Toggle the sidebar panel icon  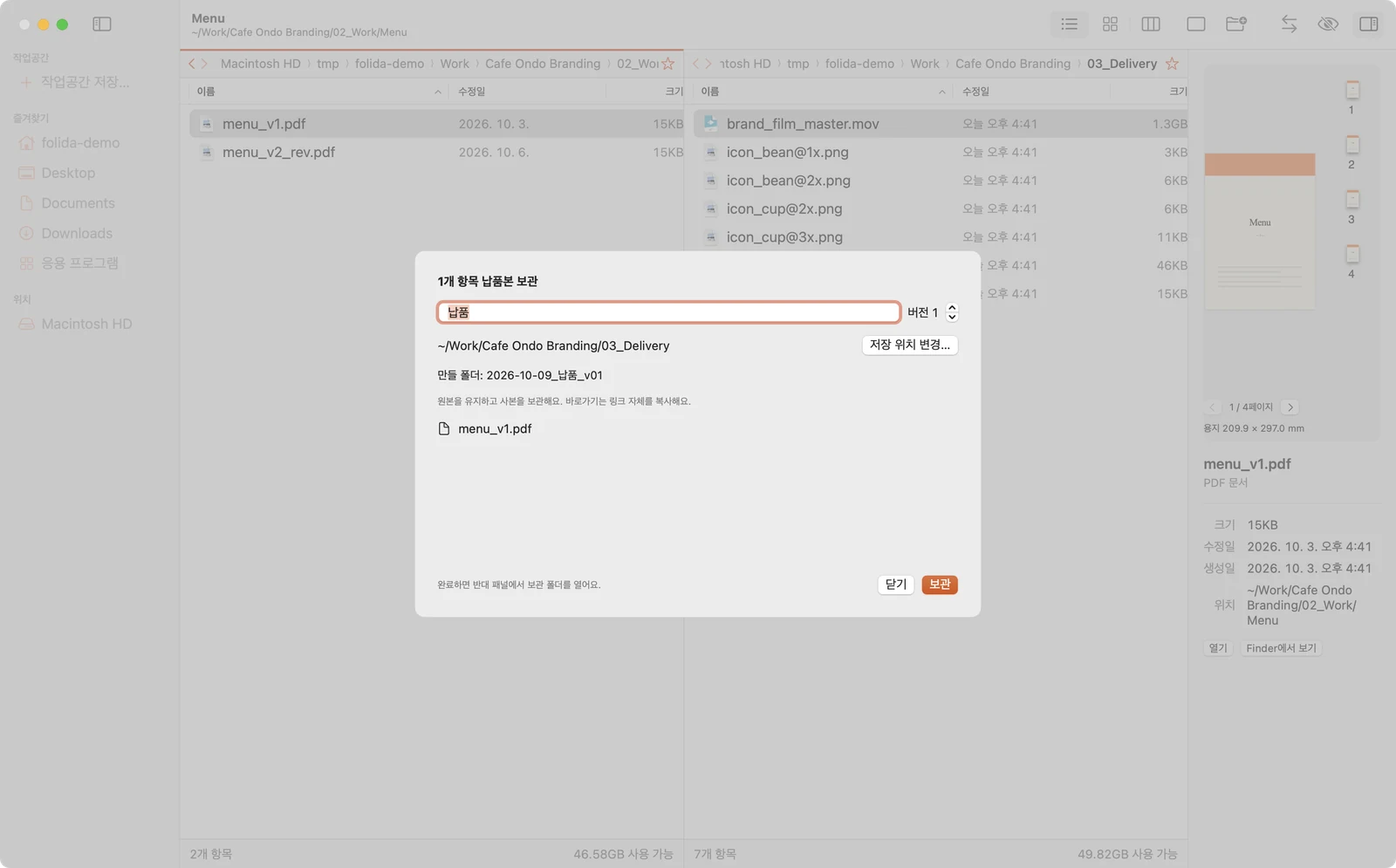click(x=102, y=24)
